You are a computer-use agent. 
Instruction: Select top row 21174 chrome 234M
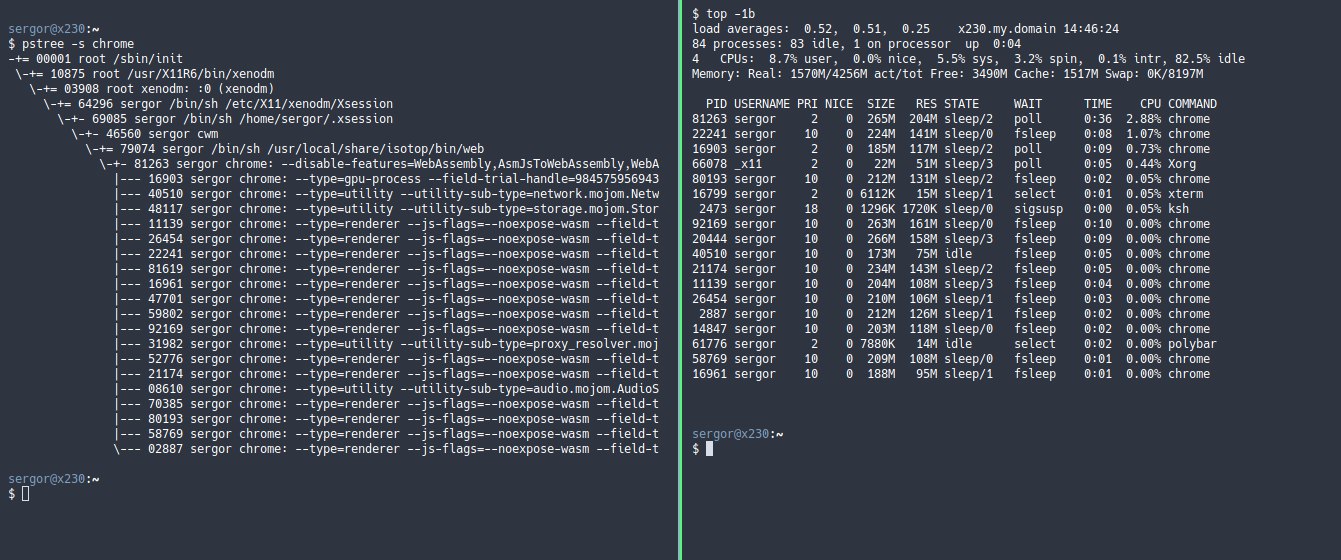[951, 269]
